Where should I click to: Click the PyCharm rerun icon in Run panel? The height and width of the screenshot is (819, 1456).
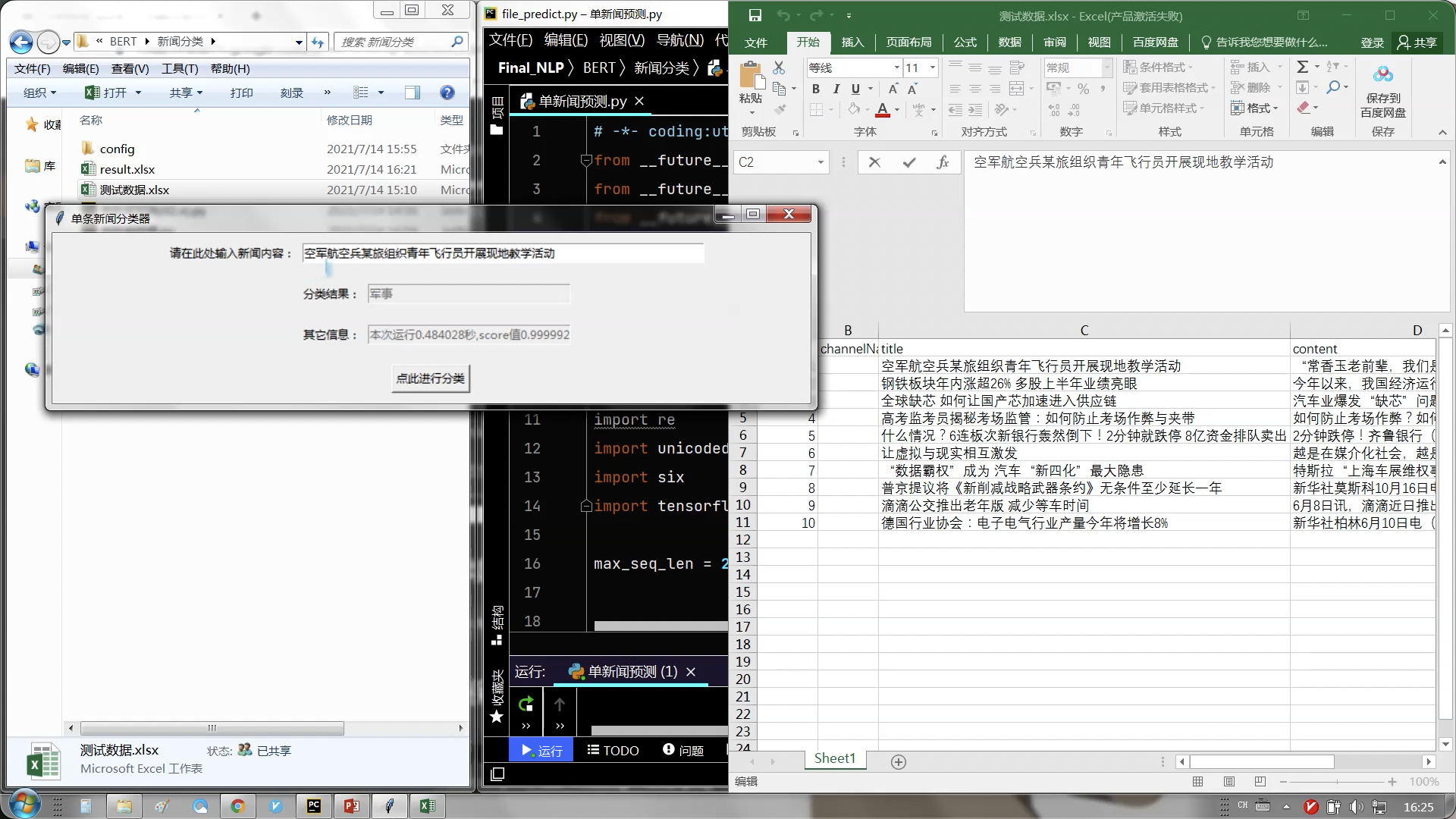pyautogui.click(x=526, y=704)
